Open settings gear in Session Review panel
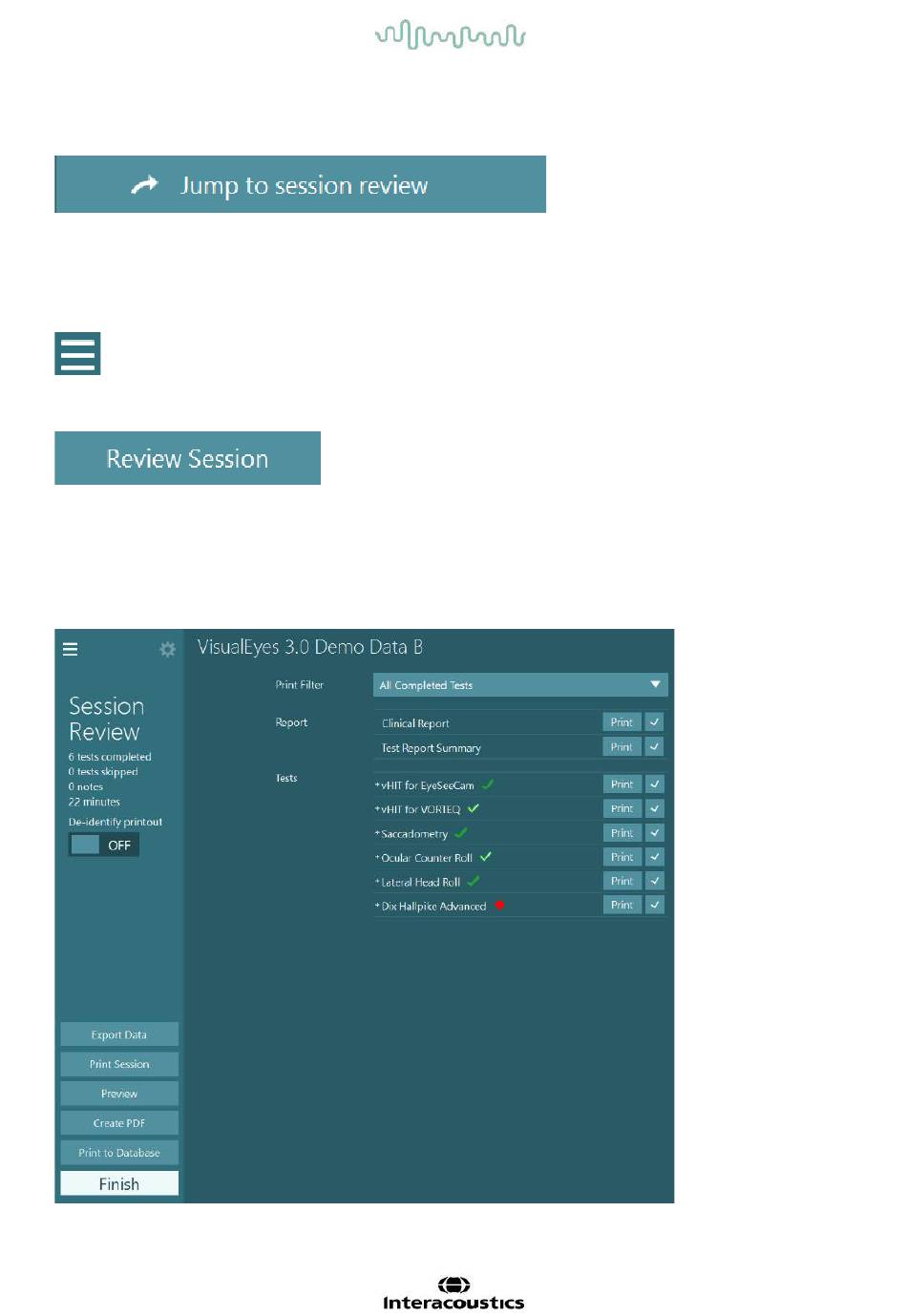The width and height of the screenshot is (907, 1316). tap(167, 650)
